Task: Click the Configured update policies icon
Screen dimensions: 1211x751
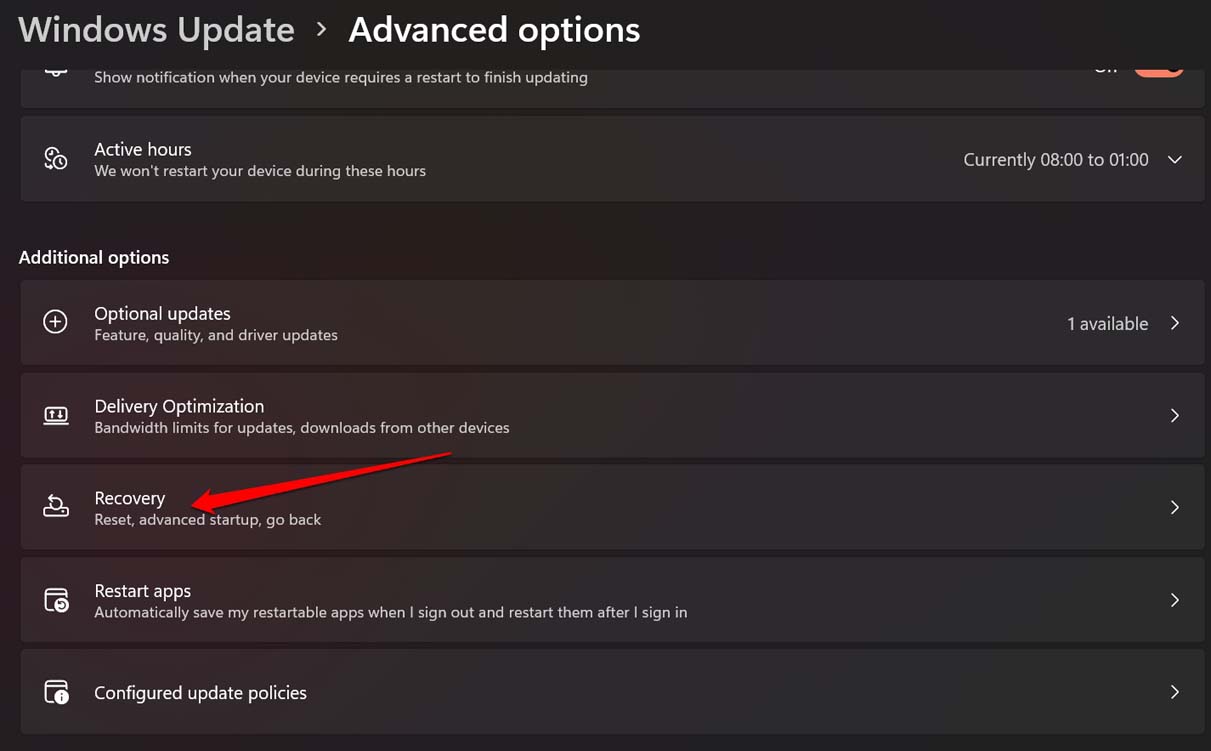Action: click(x=56, y=692)
